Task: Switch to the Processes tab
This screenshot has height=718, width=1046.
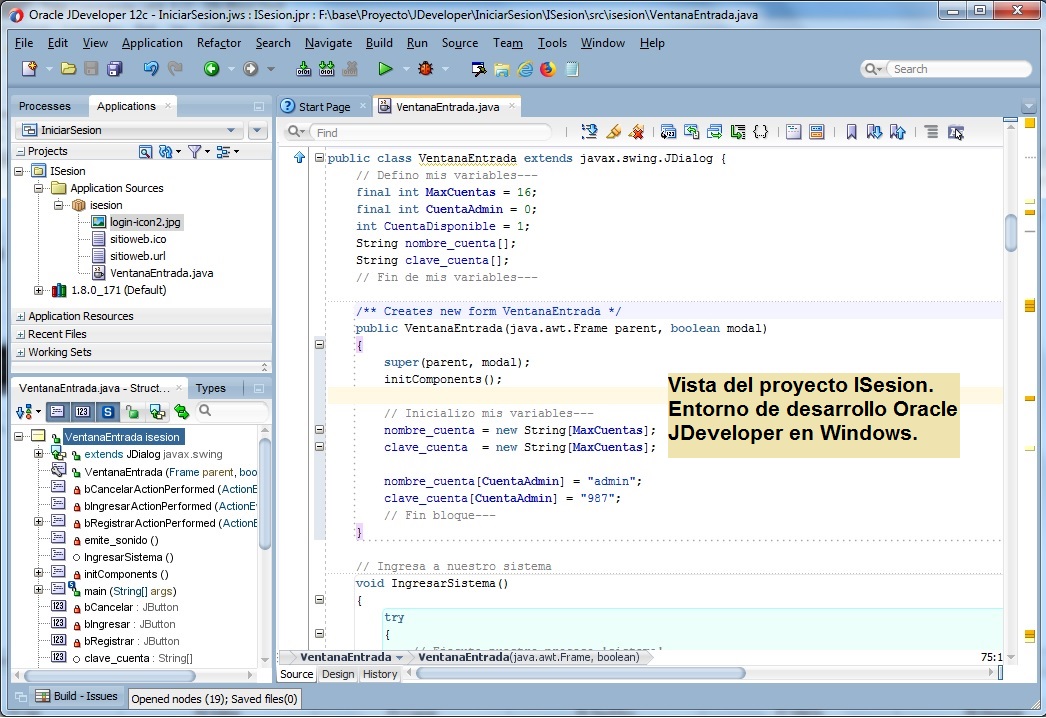Action: [45, 106]
